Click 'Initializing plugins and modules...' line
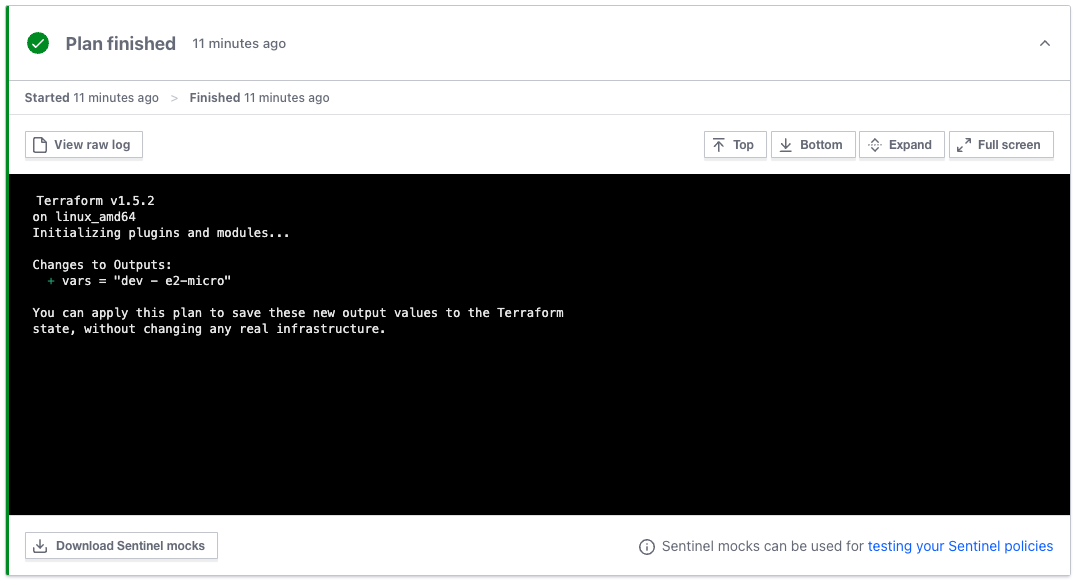Viewport: 1078px width, 585px height. click(x=161, y=232)
